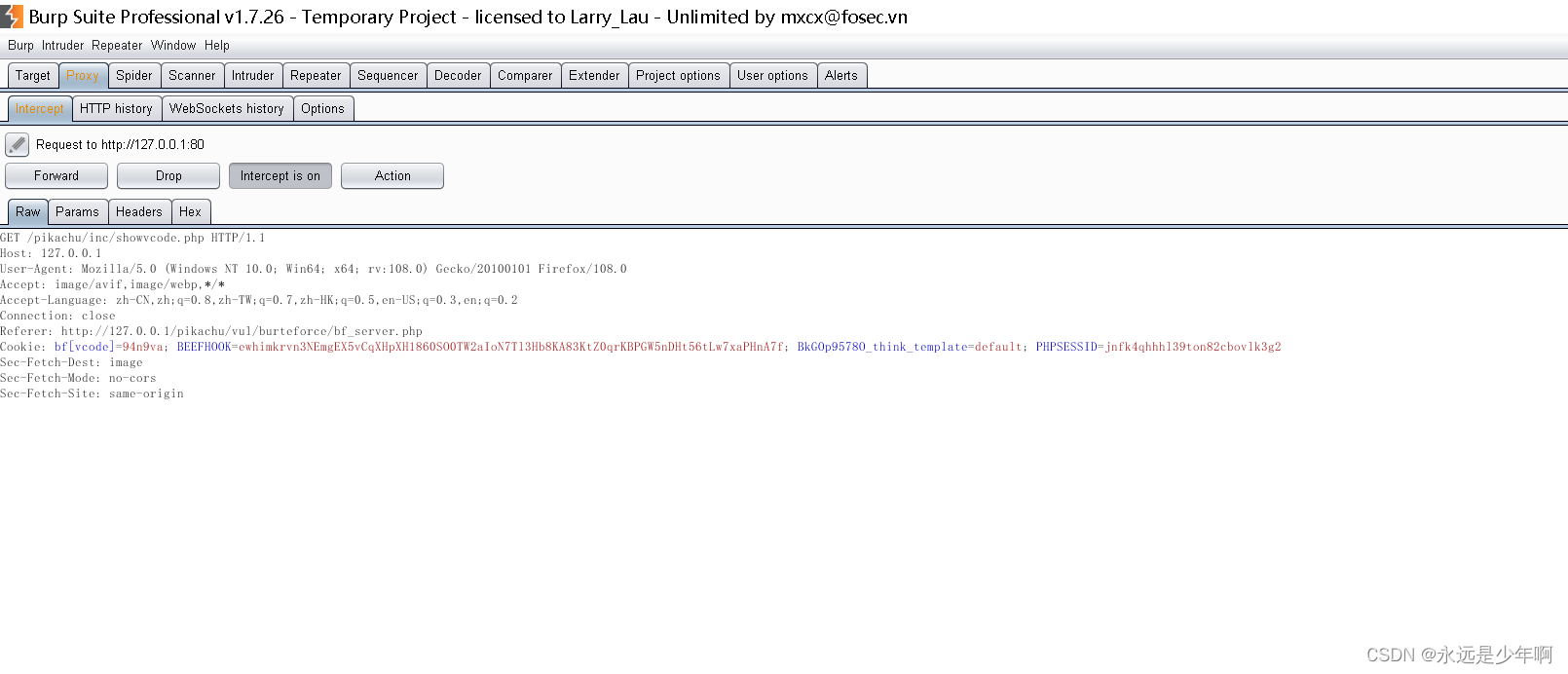This screenshot has height=674, width=1568.
Task: Open the Extender tab
Action: pos(594,76)
